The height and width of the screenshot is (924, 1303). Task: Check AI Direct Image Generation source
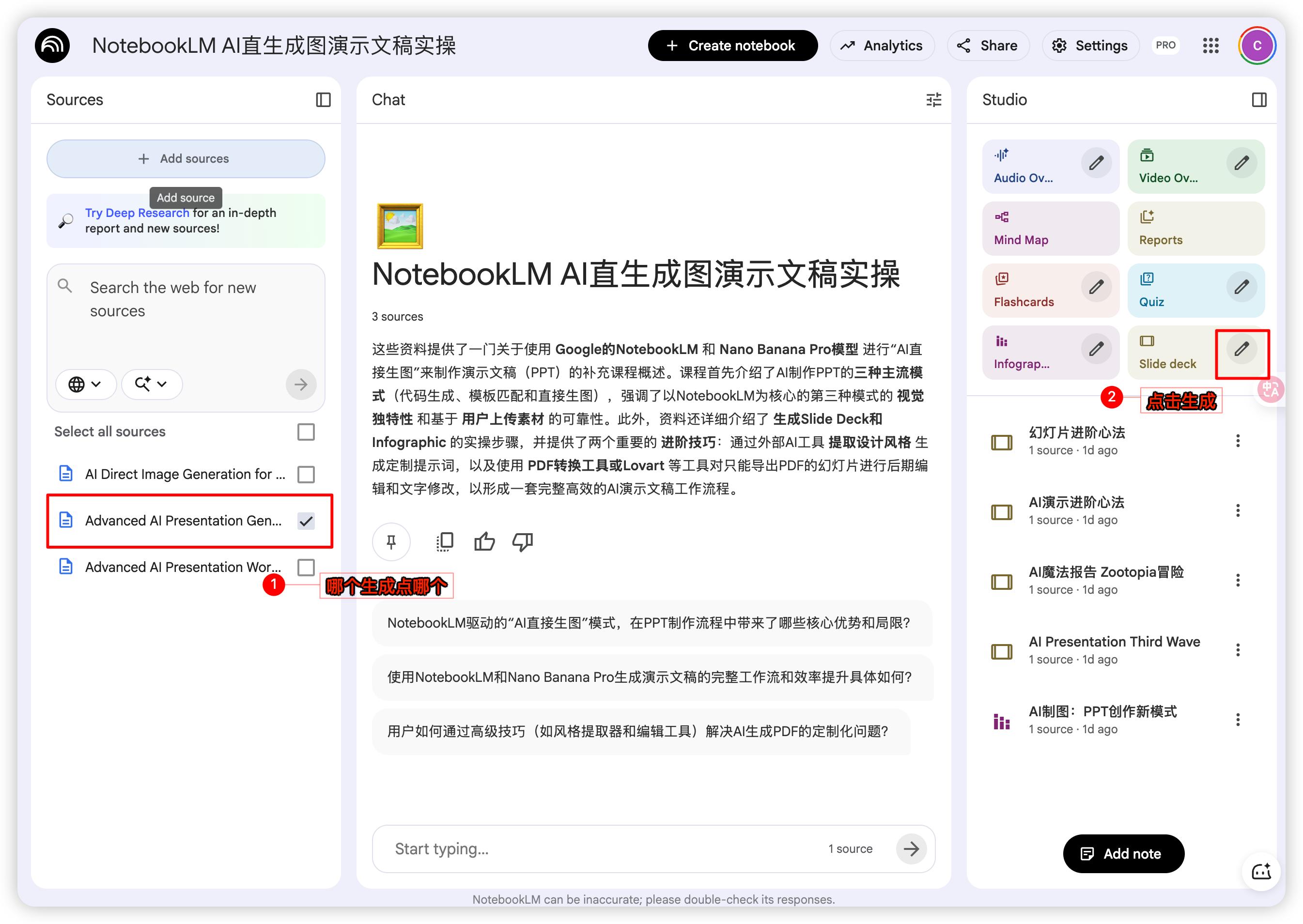[x=306, y=474]
